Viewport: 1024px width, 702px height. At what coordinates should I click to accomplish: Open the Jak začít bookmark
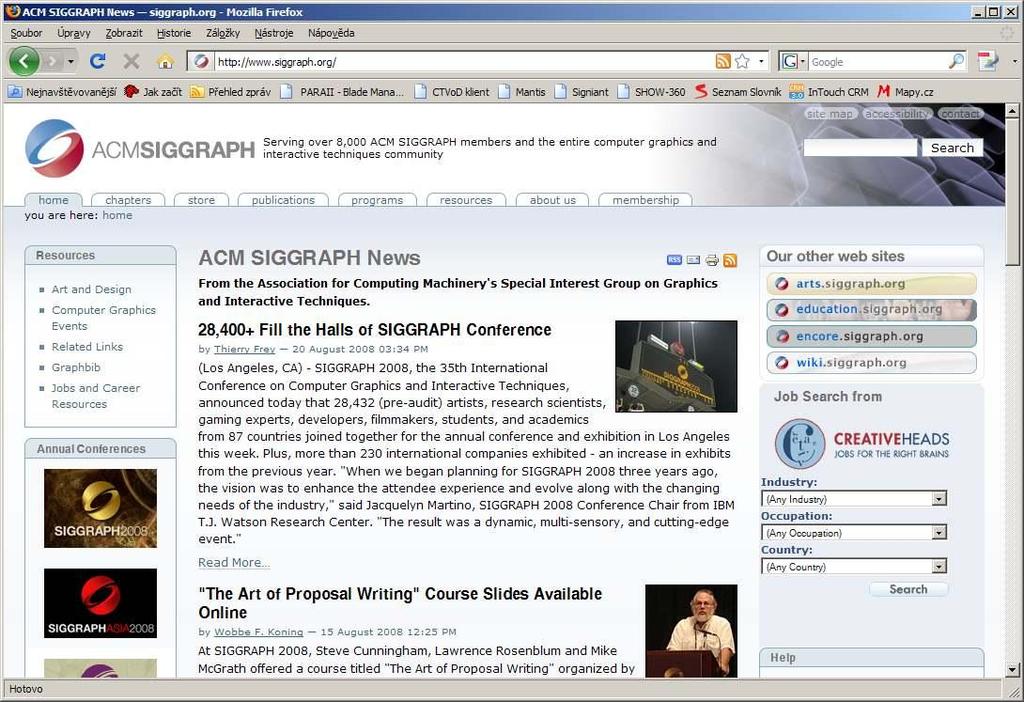tap(153, 92)
